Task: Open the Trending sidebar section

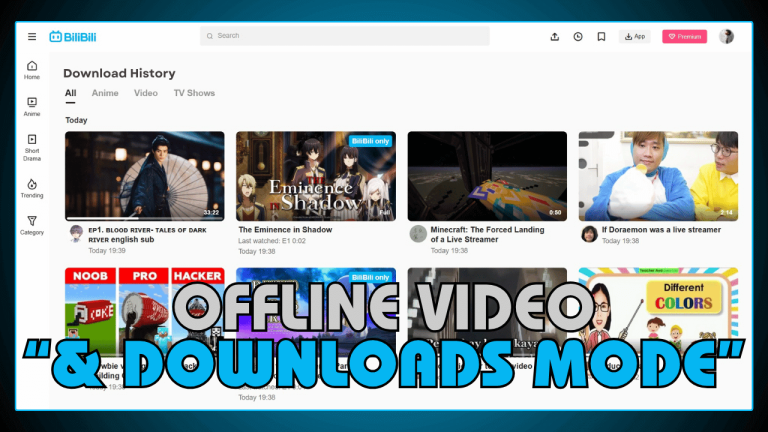Action: point(32,188)
